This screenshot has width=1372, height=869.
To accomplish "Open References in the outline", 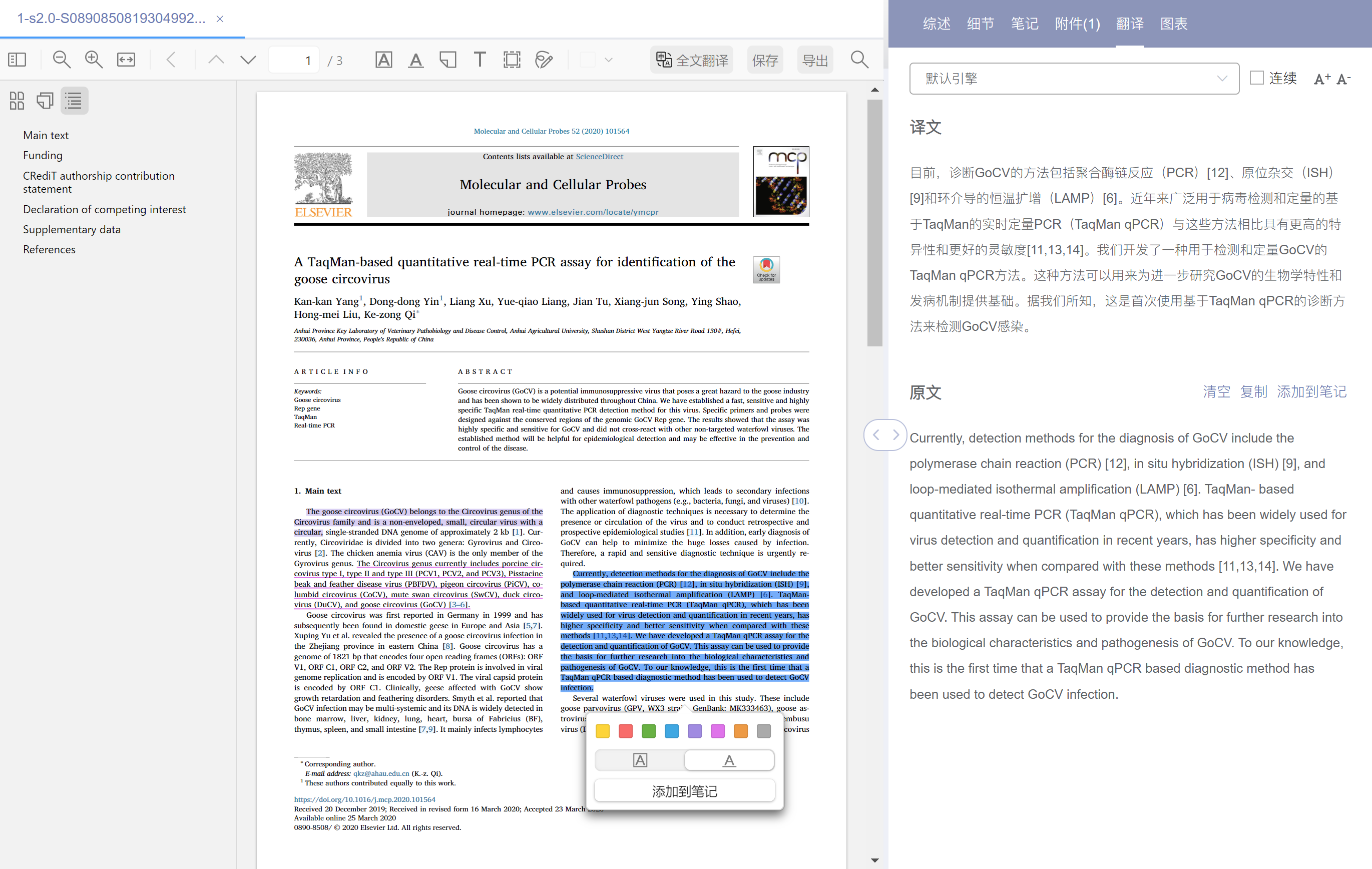I will [x=49, y=249].
